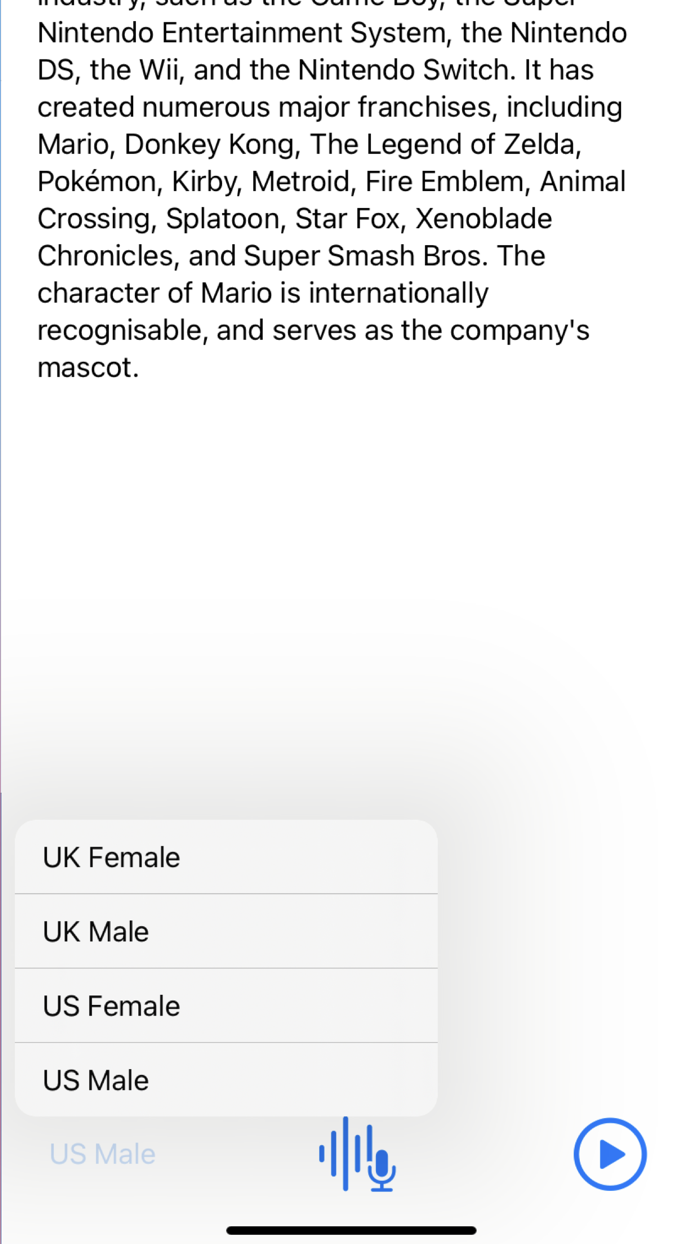Select the UK Male voice option

point(95,931)
